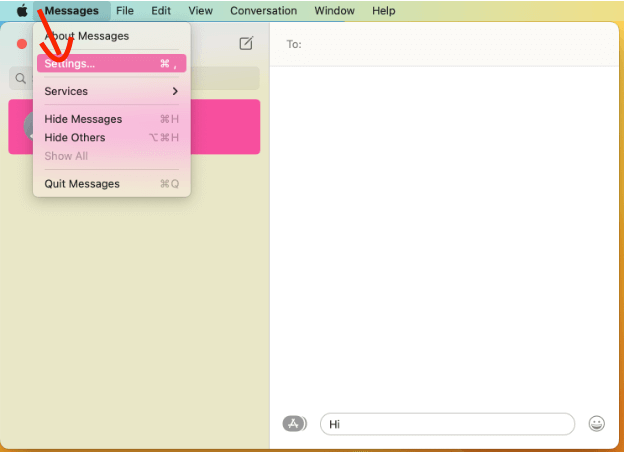
Task: Open the Window menu
Action: (x=335, y=11)
